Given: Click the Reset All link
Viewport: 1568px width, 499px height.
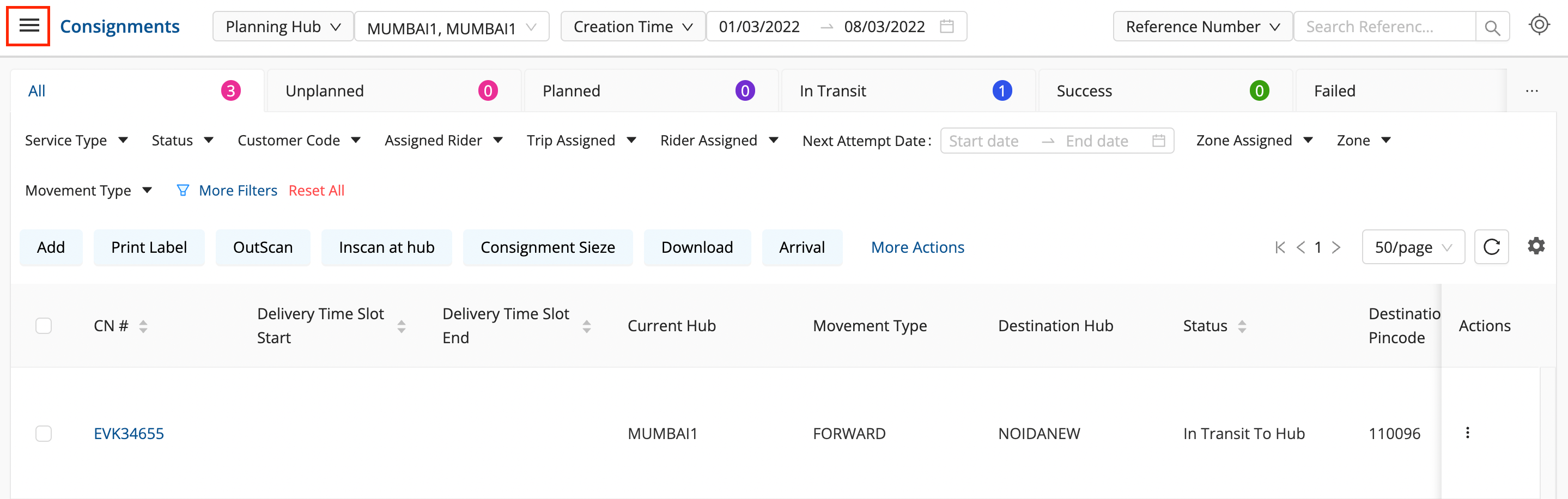Looking at the screenshot, I should click(316, 191).
